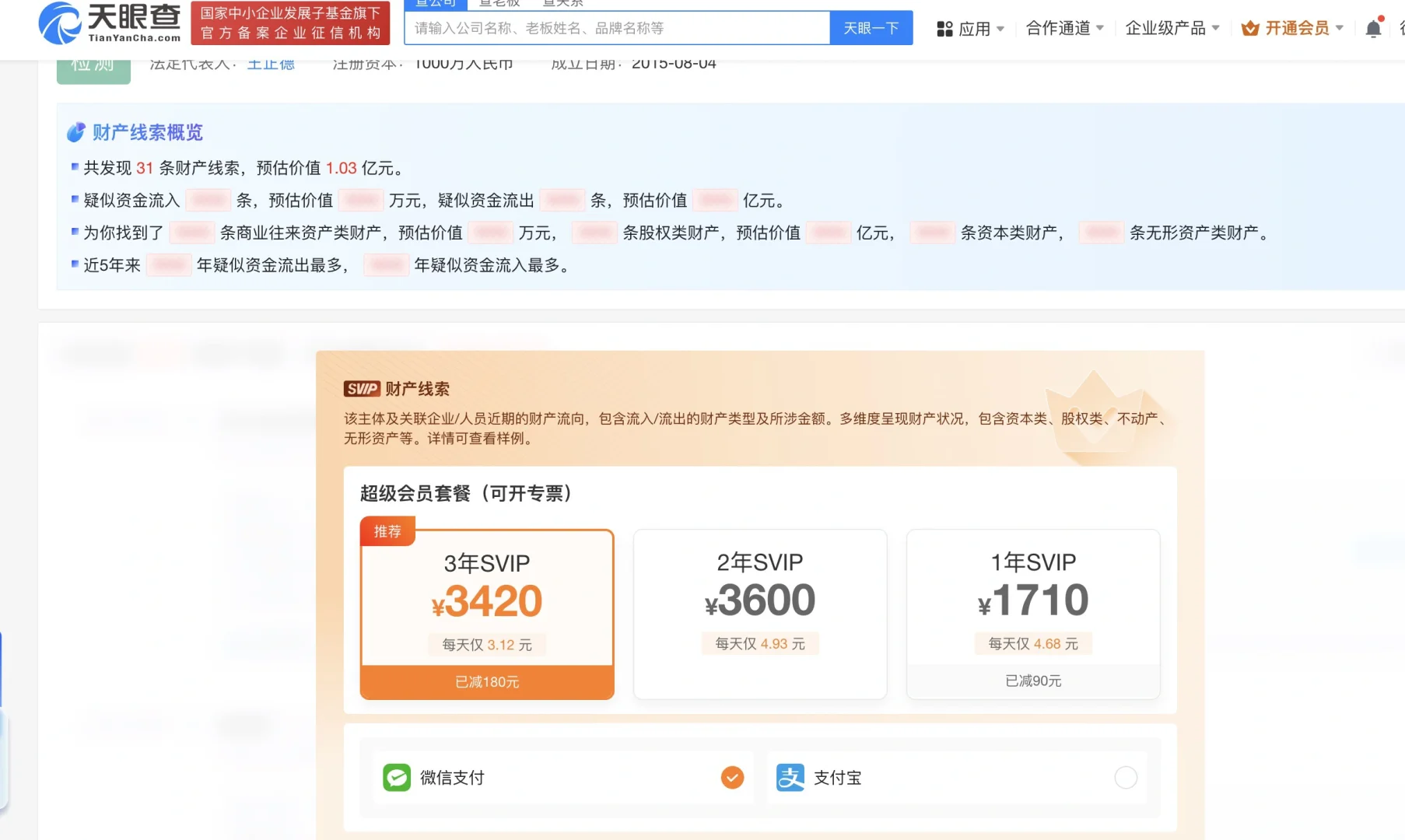This screenshot has width=1405, height=840.
Task: Click the 天眼一下 search button
Action: (871, 27)
